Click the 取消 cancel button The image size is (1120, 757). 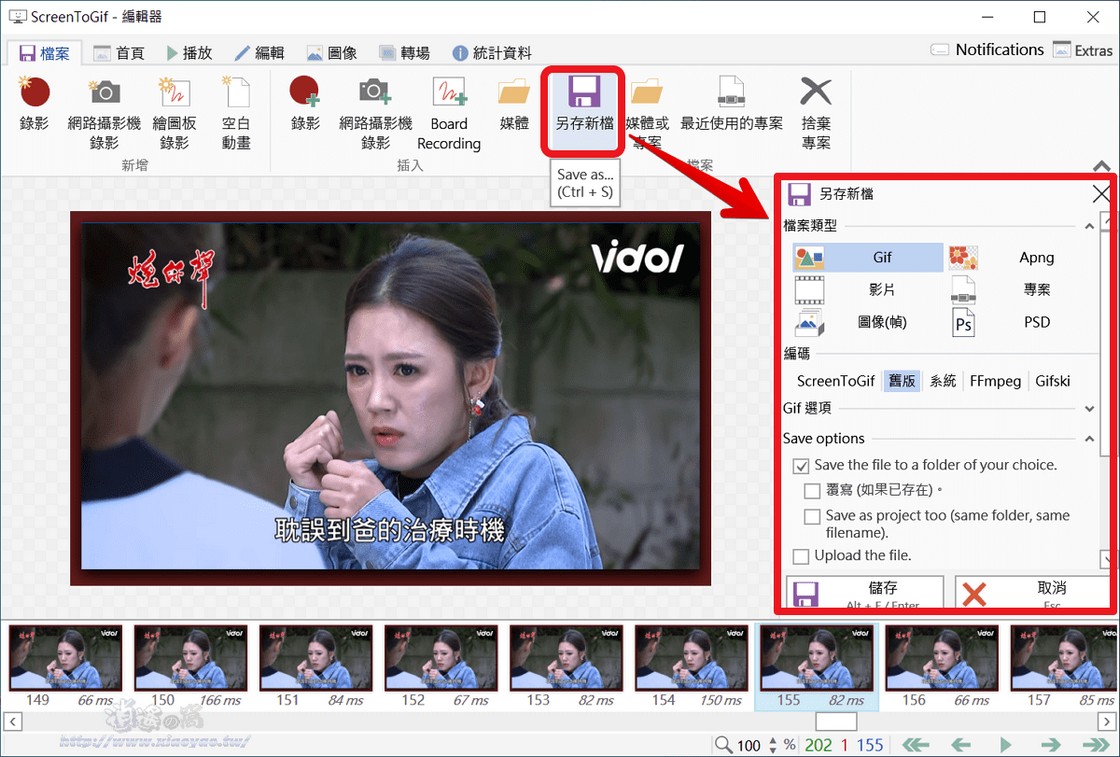click(1033, 593)
